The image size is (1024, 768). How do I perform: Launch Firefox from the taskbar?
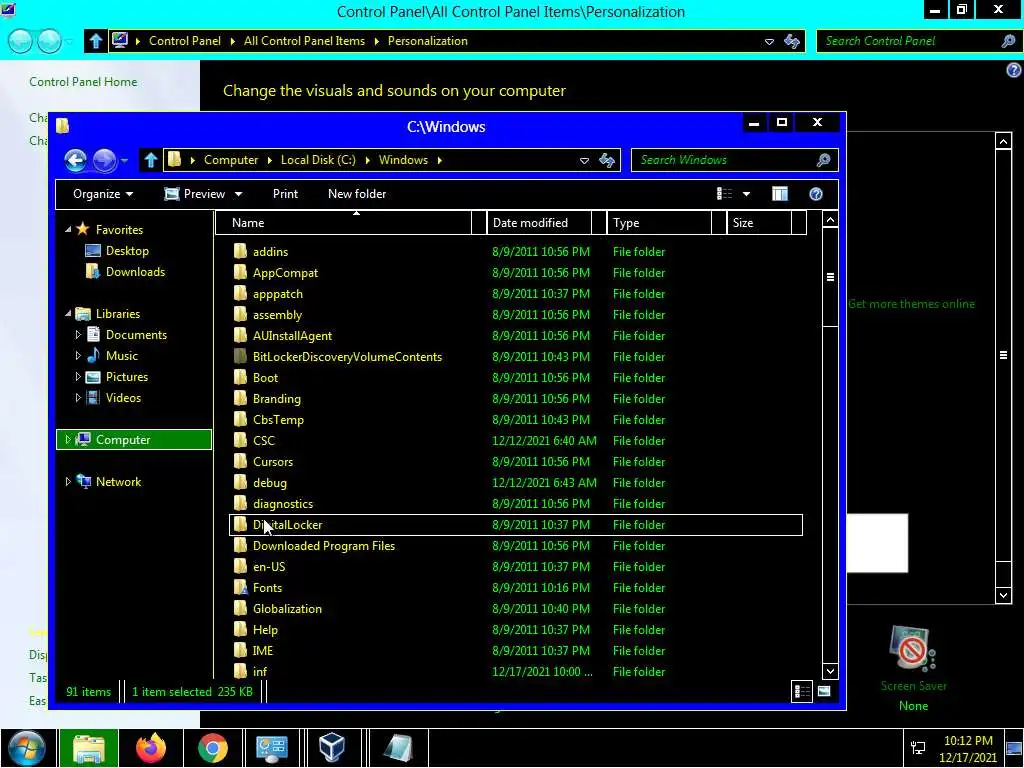[x=151, y=748]
